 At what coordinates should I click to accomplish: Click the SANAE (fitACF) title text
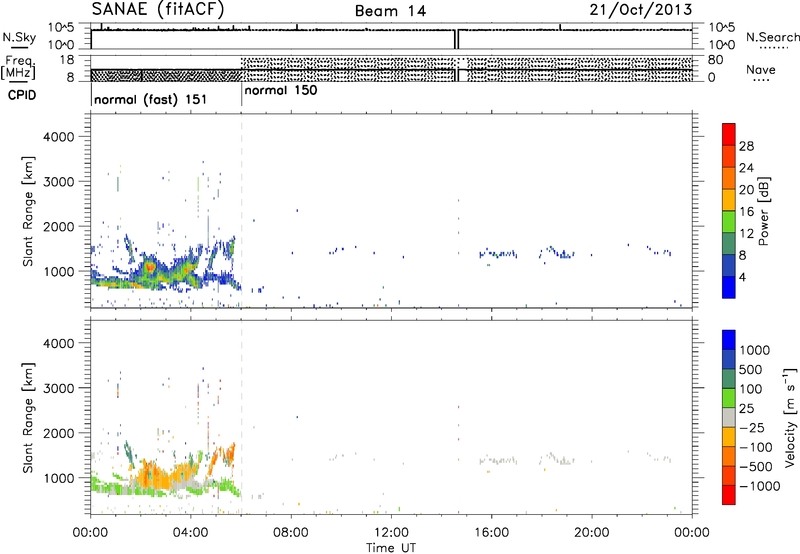[x=158, y=9]
